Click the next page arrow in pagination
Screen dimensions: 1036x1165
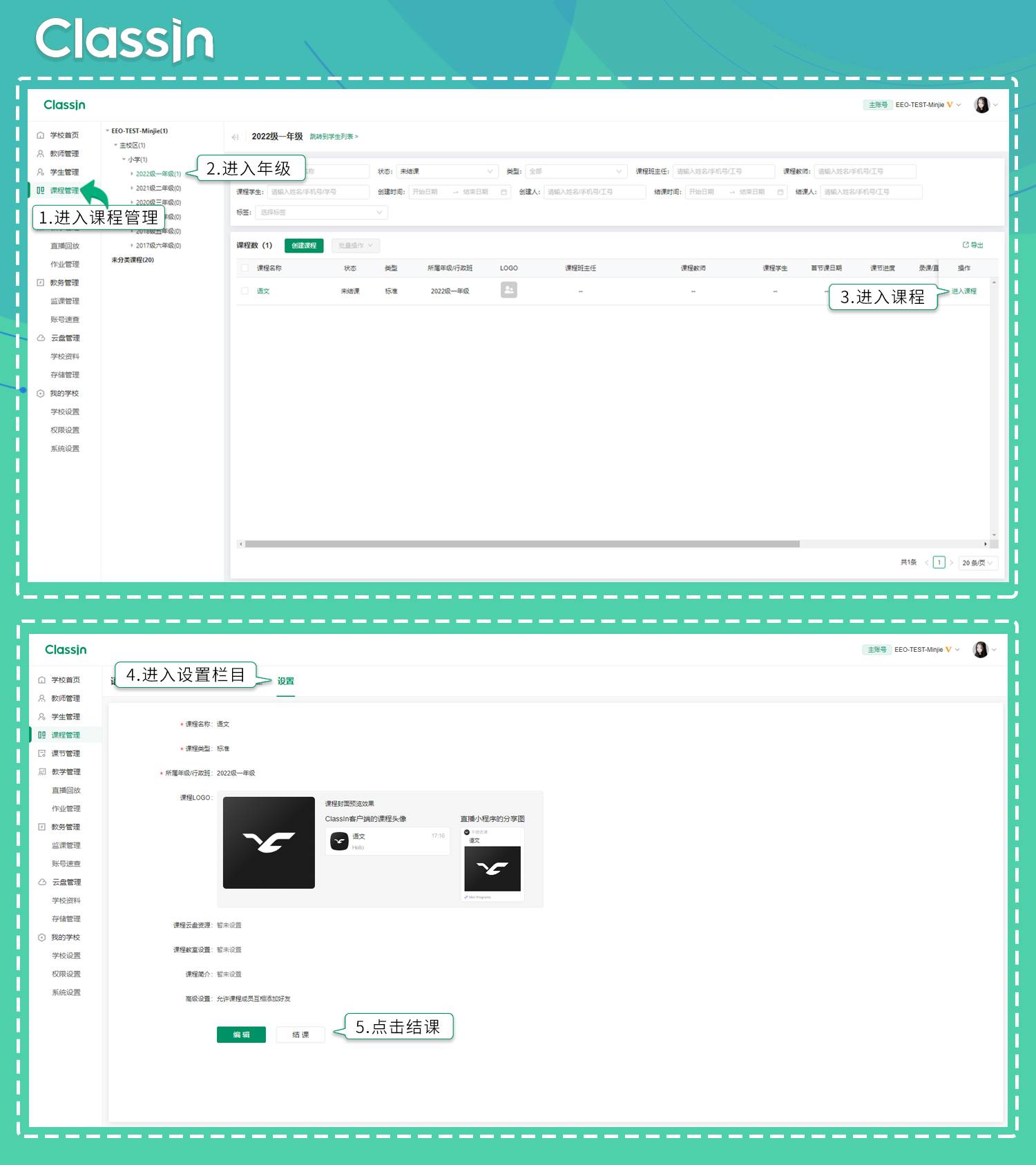point(951,563)
